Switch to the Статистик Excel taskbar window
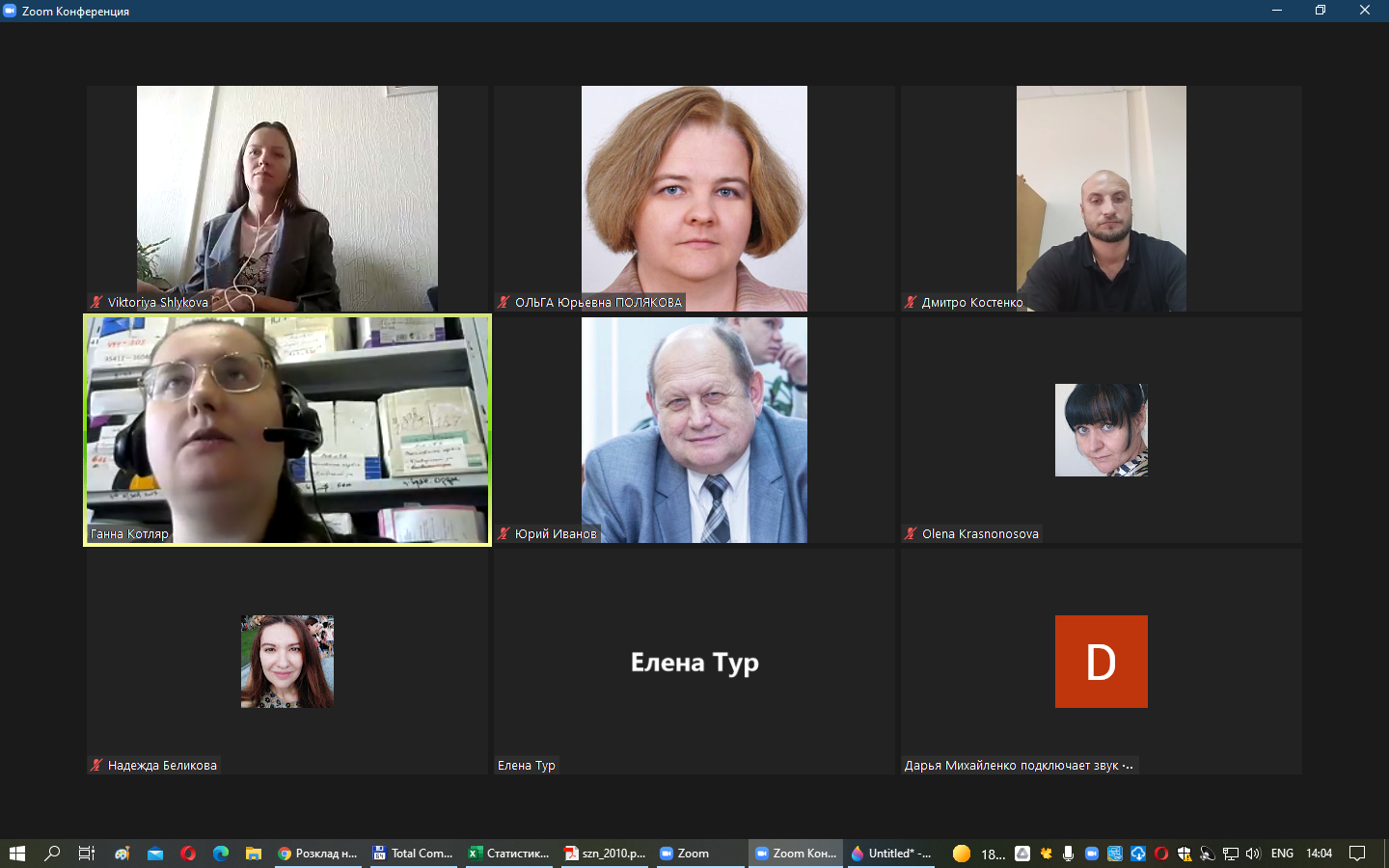Screen dimensions: 1389x868 pos(508,853)
